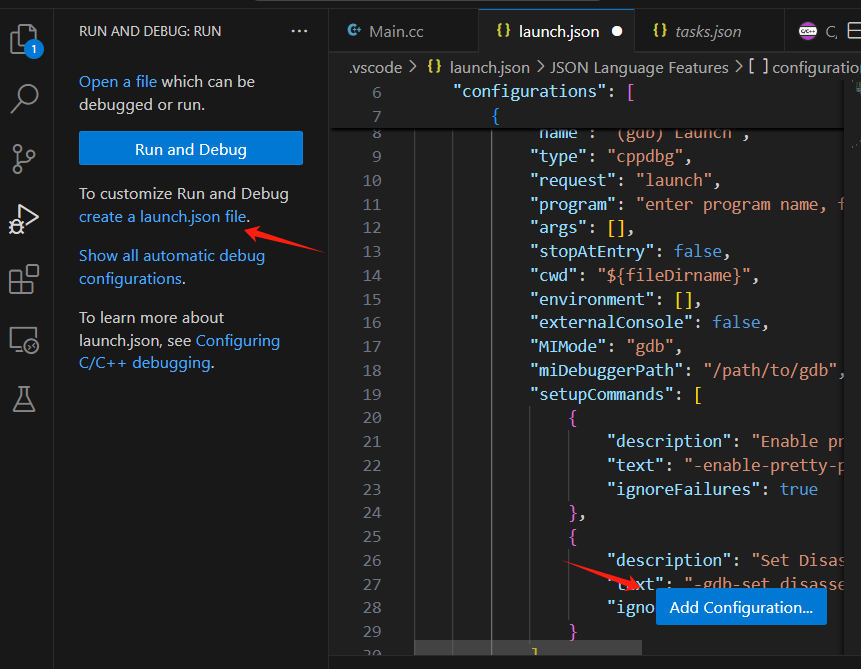This screenshot has width=861, height=669.
Task: Click the "MIMode": "gdb" line
Action: tap(605, 347)
